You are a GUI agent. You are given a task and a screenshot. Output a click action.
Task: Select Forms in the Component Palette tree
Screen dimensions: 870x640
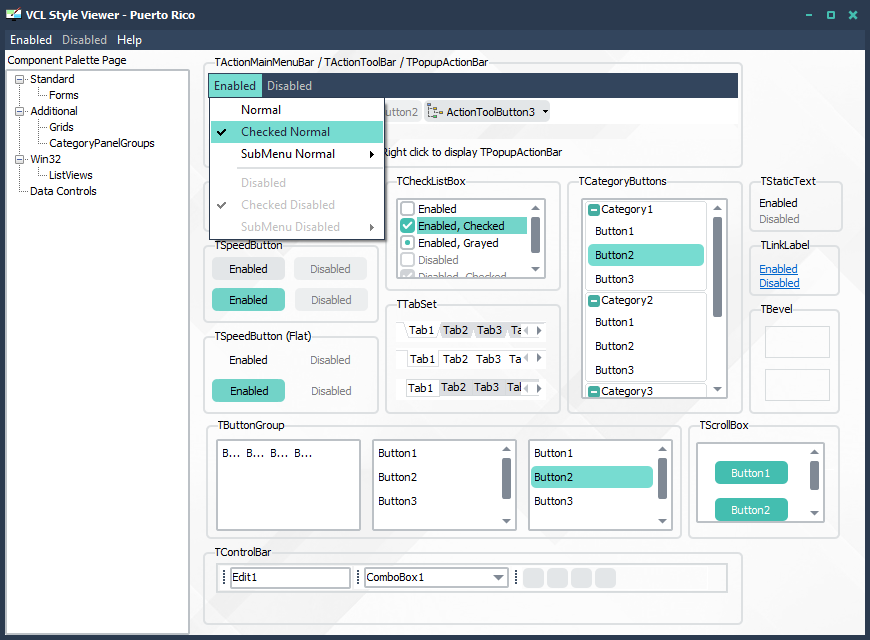point(64,95)
